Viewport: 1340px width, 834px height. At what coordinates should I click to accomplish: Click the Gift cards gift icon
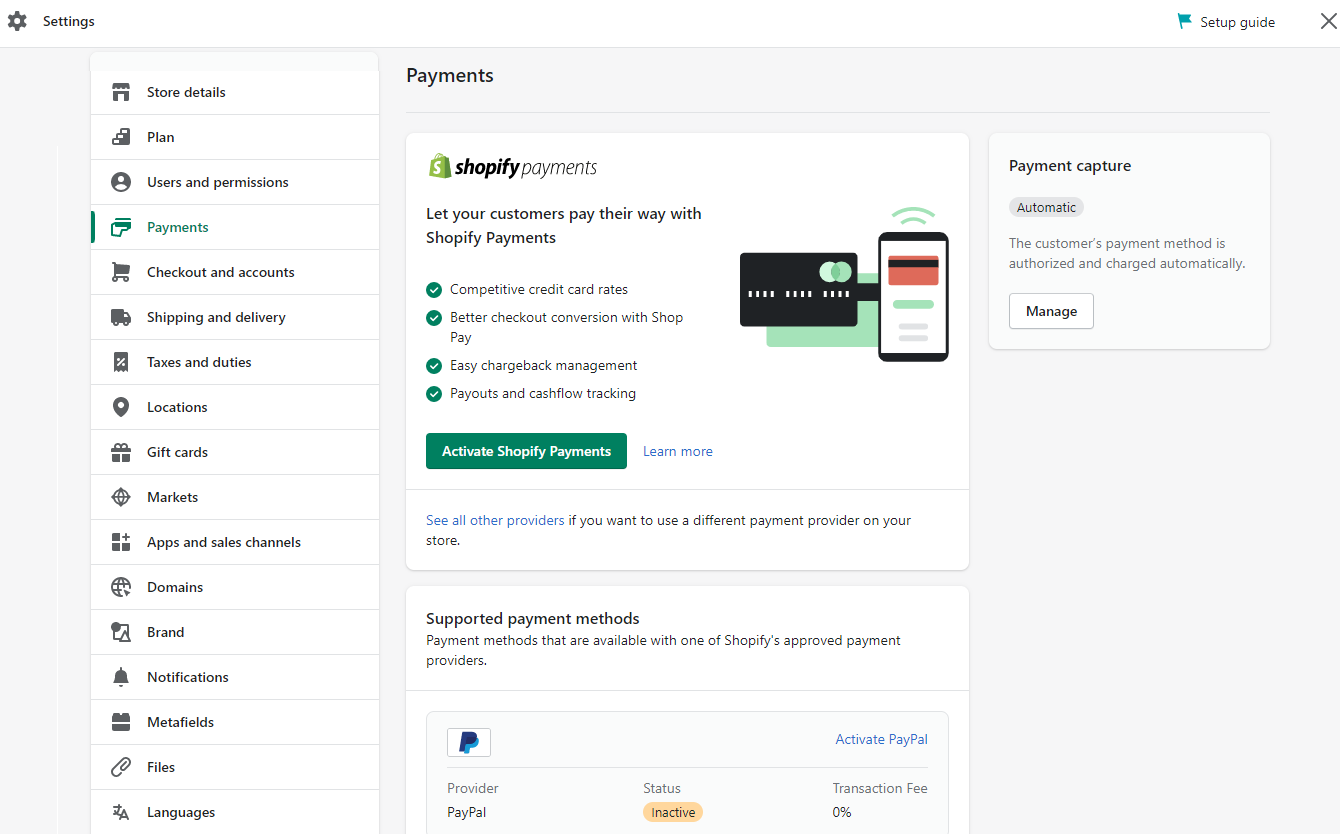121,452
